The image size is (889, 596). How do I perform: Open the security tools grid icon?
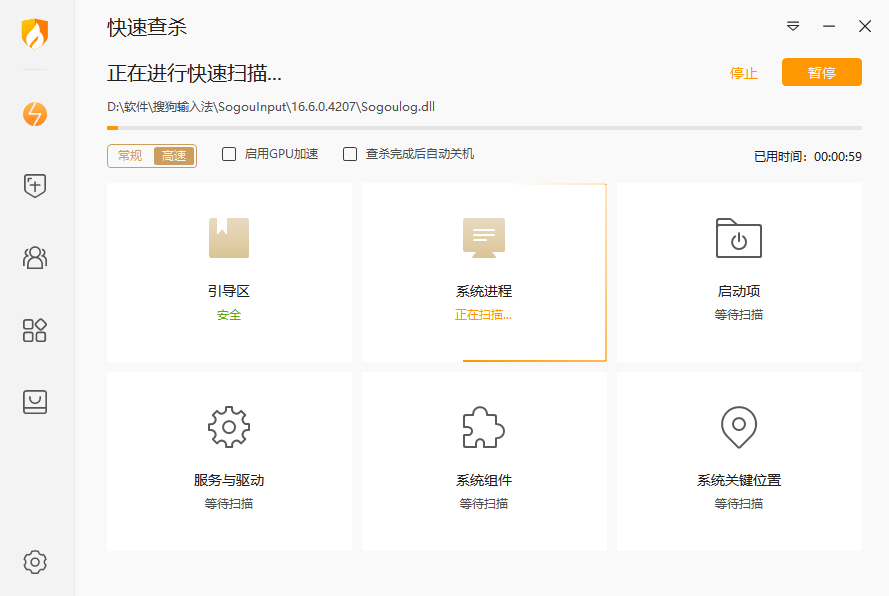[x=35, y=330]
